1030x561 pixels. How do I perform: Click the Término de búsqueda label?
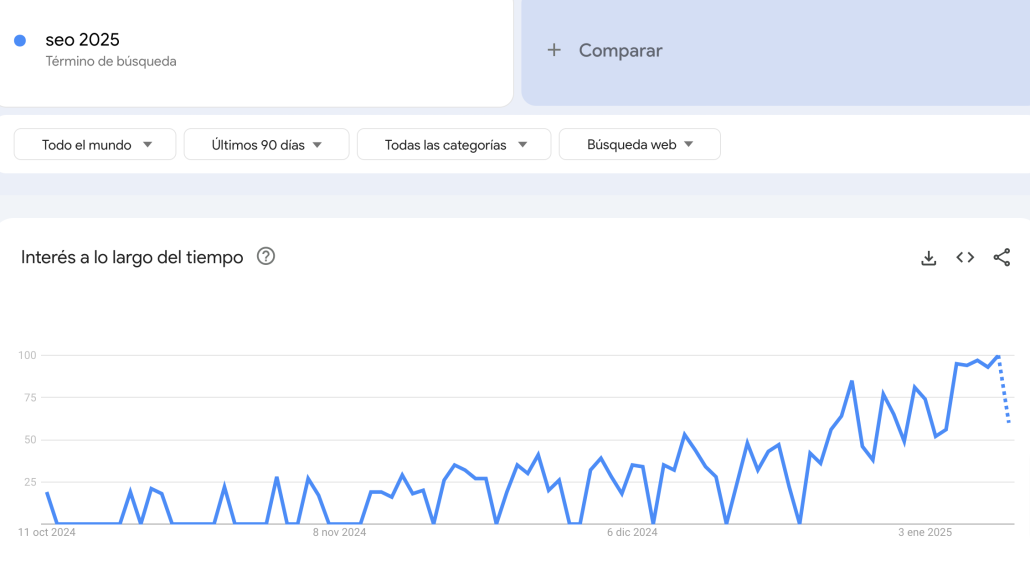110,62
